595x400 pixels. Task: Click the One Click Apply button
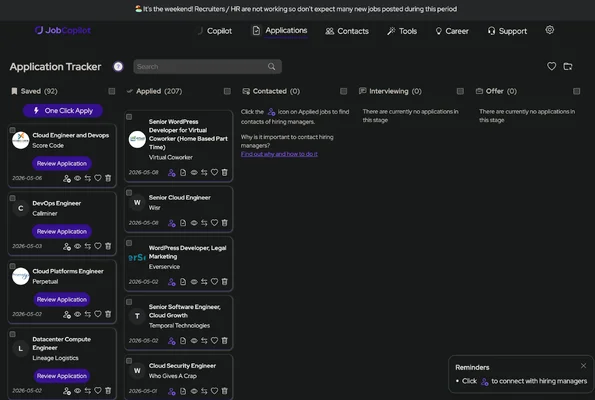pos(63,111)
